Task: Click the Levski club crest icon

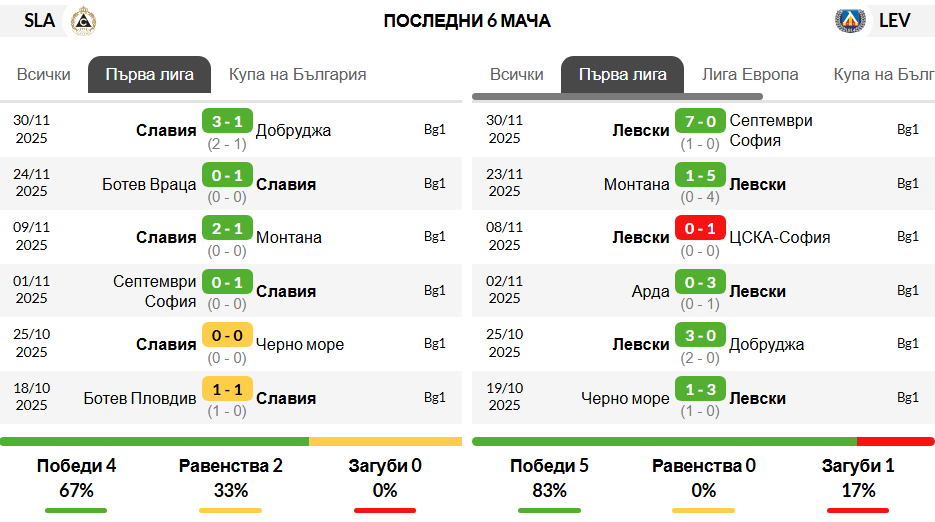Action: [x=850, y=21]
